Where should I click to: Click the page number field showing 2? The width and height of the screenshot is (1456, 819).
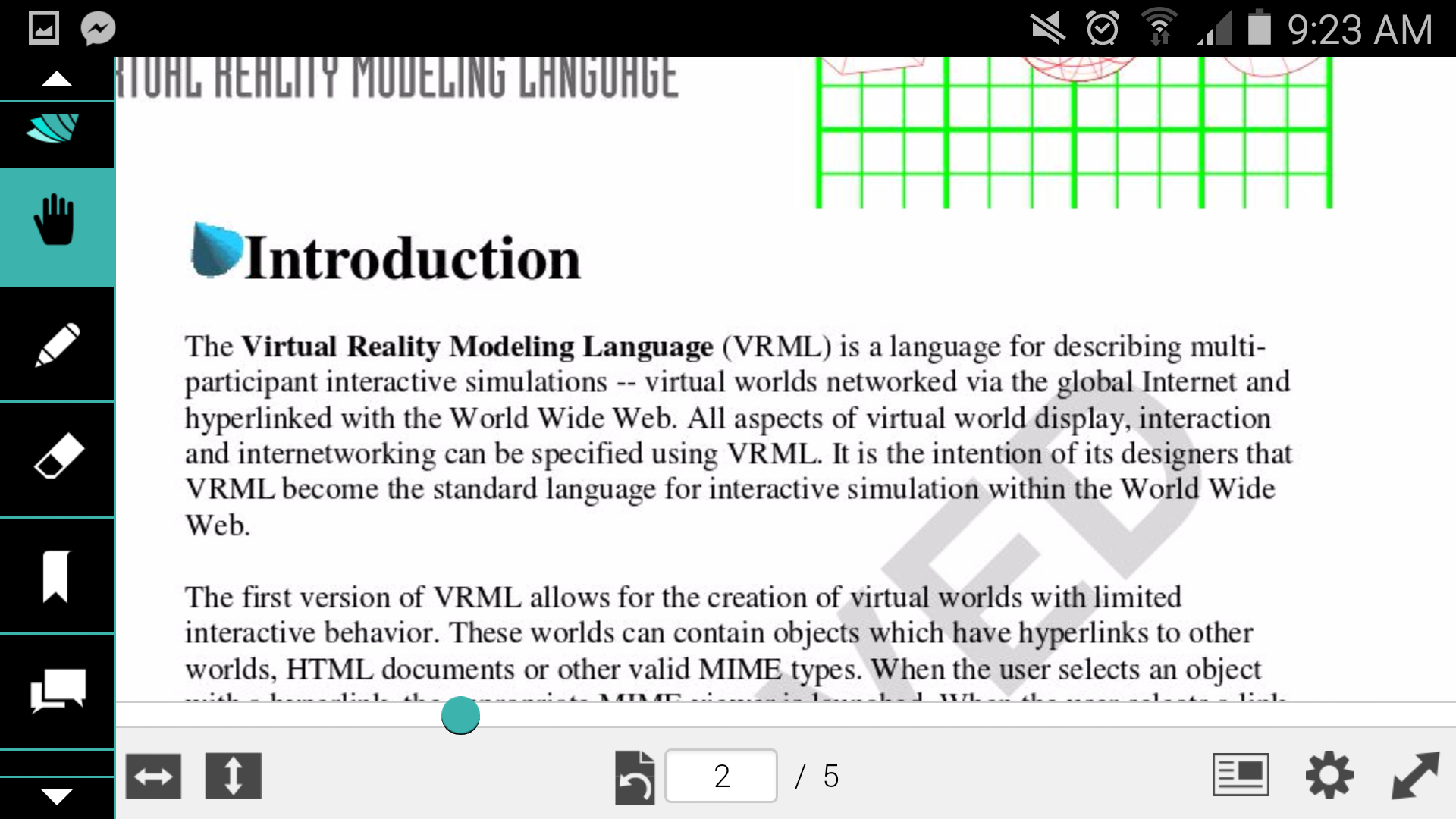[x=721, y=776]
